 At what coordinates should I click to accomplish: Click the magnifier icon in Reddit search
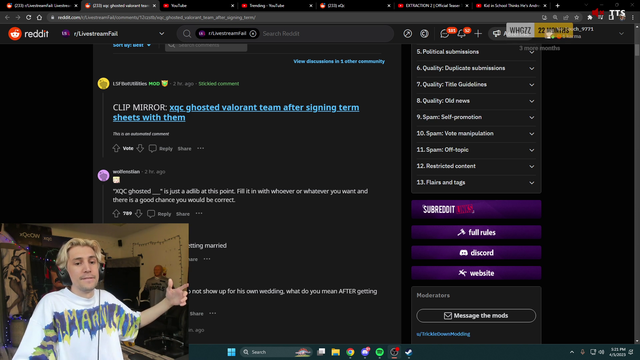pyautogui.click(x=187, y=34)
